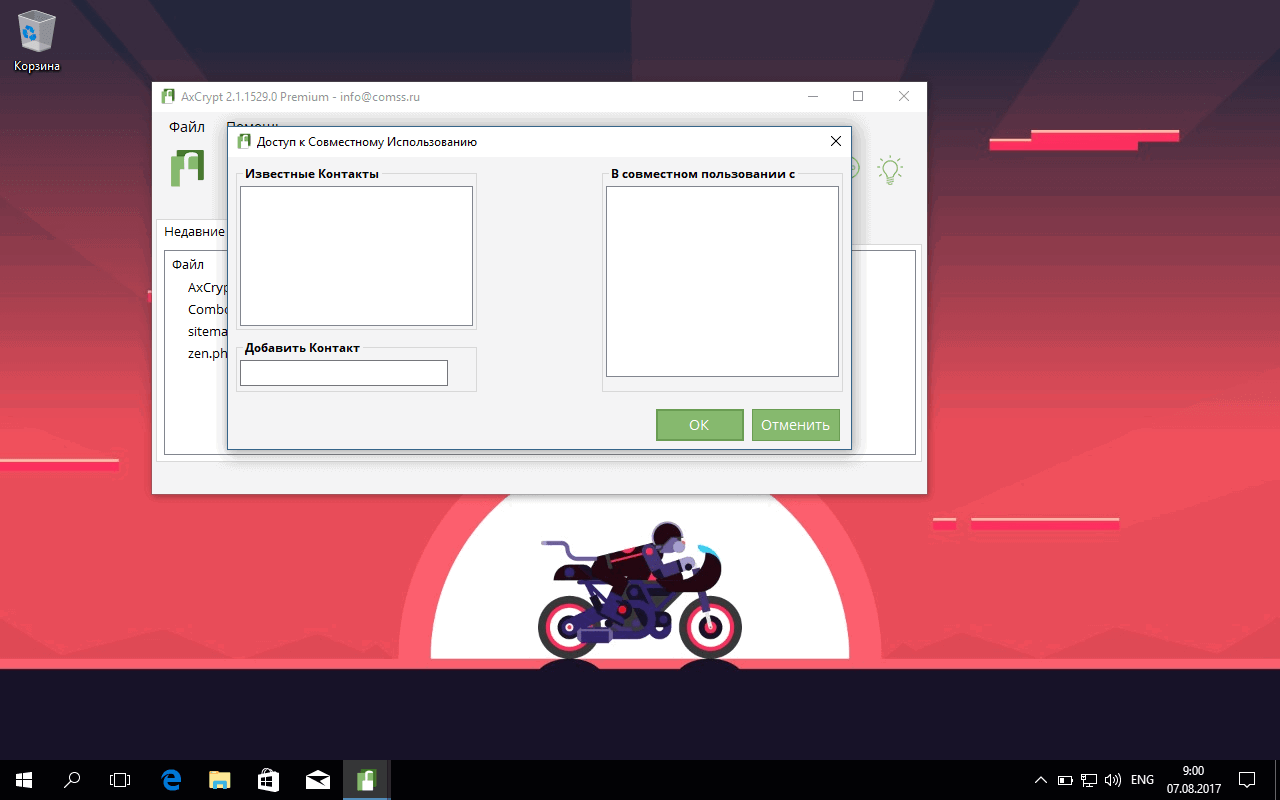Open network status in system tray
1280x800 pixels.
(1088, 780)
